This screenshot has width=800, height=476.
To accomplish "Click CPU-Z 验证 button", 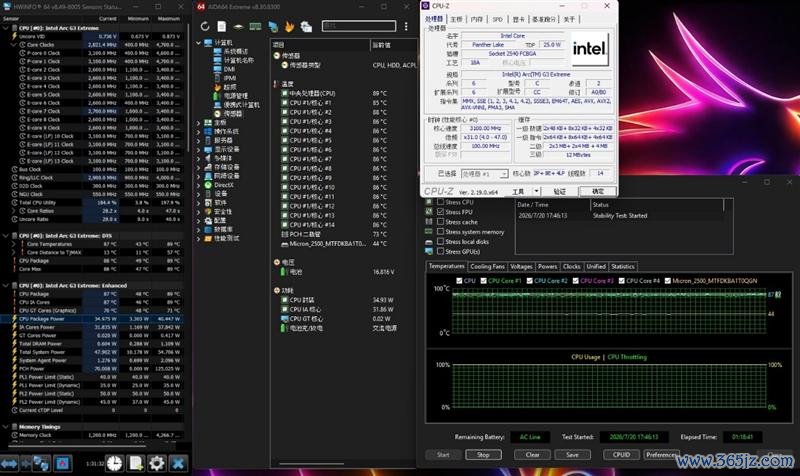I will tap(559, 191).
